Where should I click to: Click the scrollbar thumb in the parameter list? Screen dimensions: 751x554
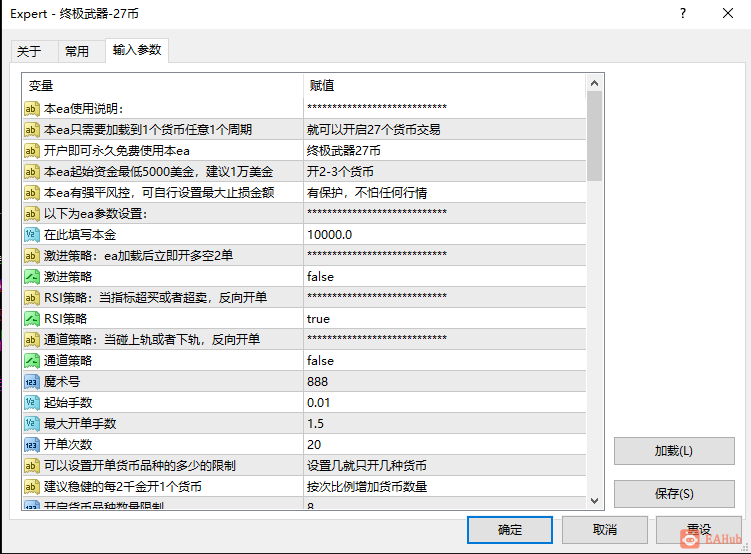[594, 136]
